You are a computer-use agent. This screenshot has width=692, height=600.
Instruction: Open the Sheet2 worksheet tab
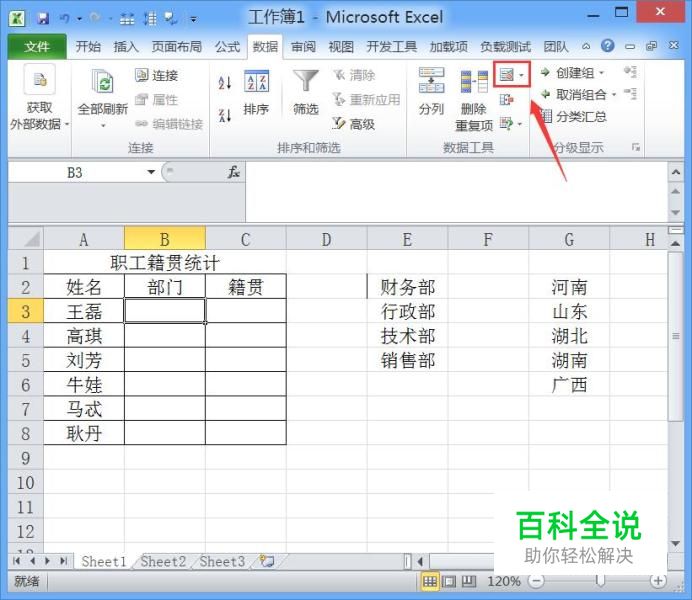[163, 562]
